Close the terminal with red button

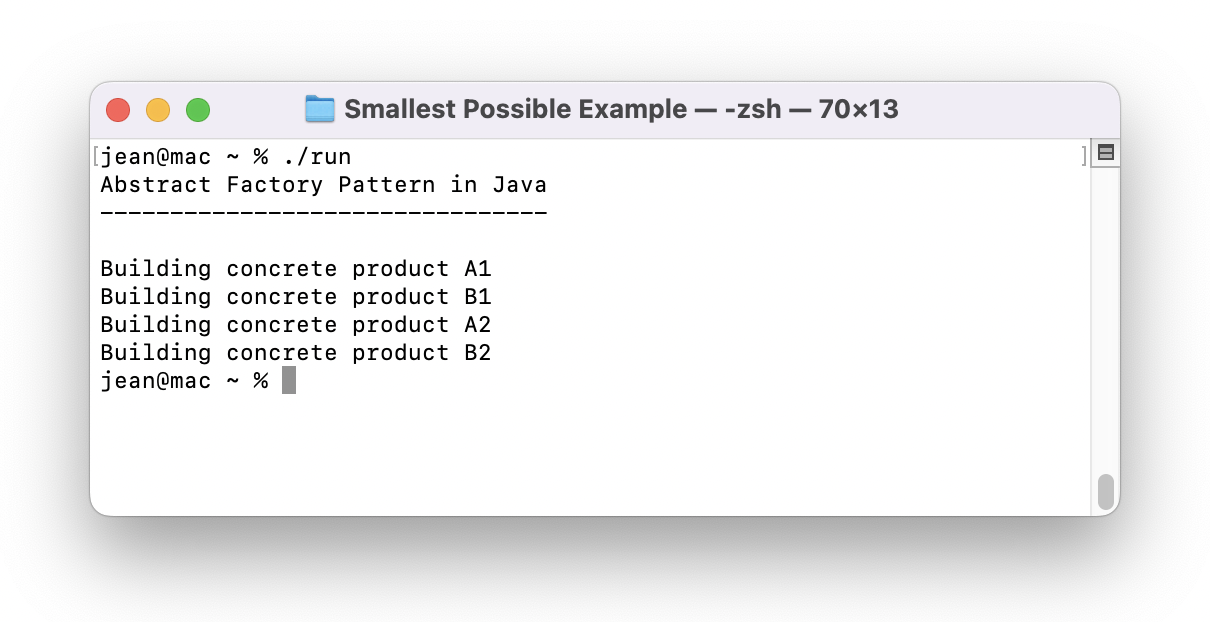click(x=118, y=110)
